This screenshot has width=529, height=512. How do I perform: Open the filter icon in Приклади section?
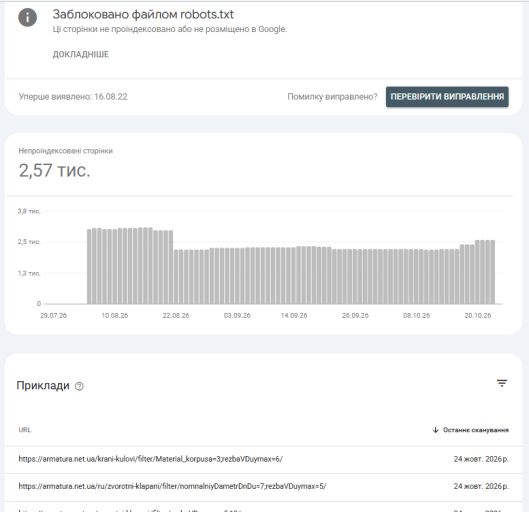[x=502, y=383]
